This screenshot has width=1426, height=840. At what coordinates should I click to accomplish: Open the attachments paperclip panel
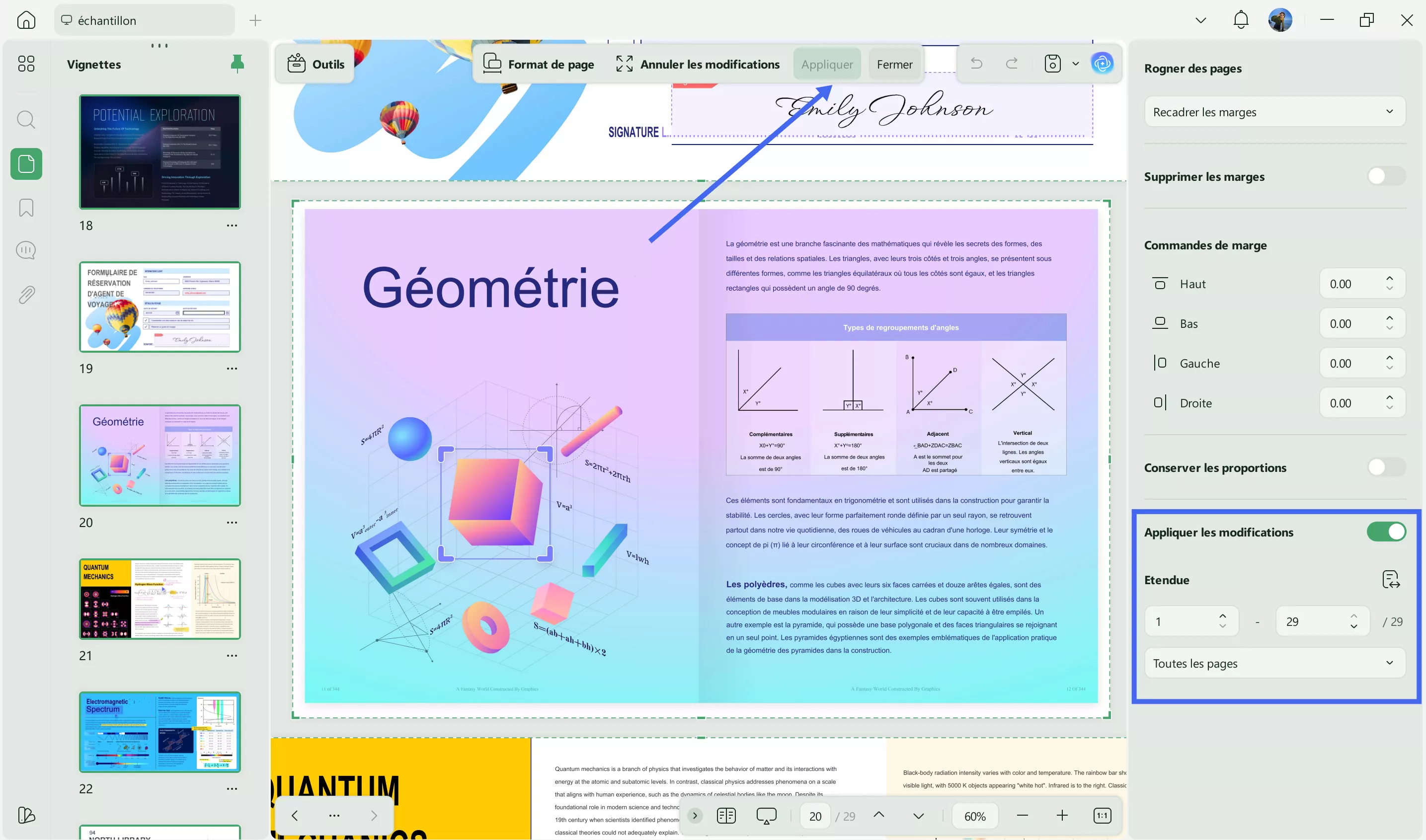(26, 295)
